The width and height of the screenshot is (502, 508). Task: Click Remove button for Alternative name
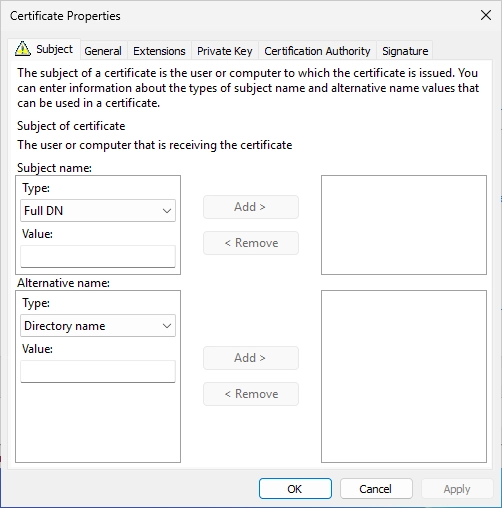click(x=251, y=394)
